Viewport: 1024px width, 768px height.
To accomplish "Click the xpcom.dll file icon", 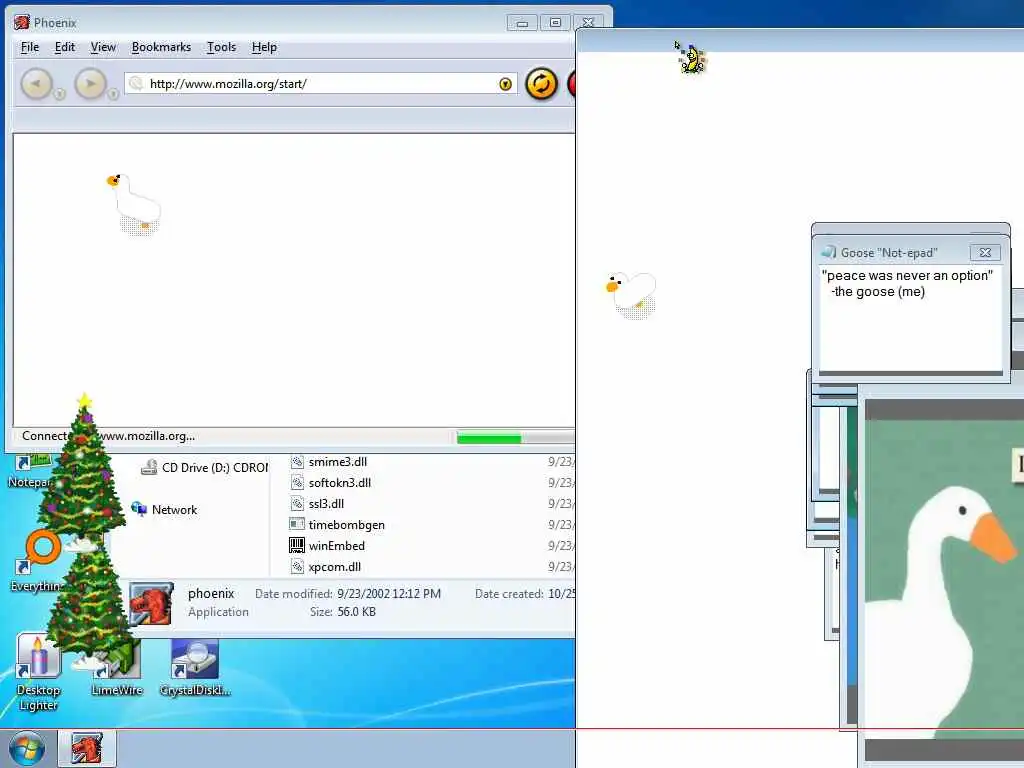I will coord(297,566).
